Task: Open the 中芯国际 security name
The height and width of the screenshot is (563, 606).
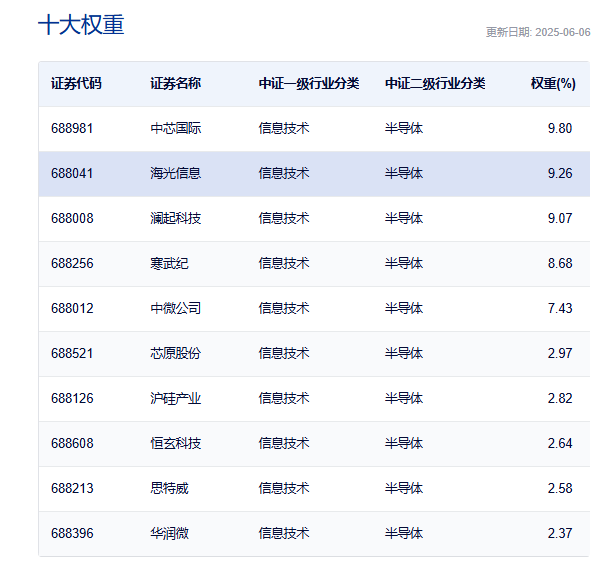Action: pos(176,129)
